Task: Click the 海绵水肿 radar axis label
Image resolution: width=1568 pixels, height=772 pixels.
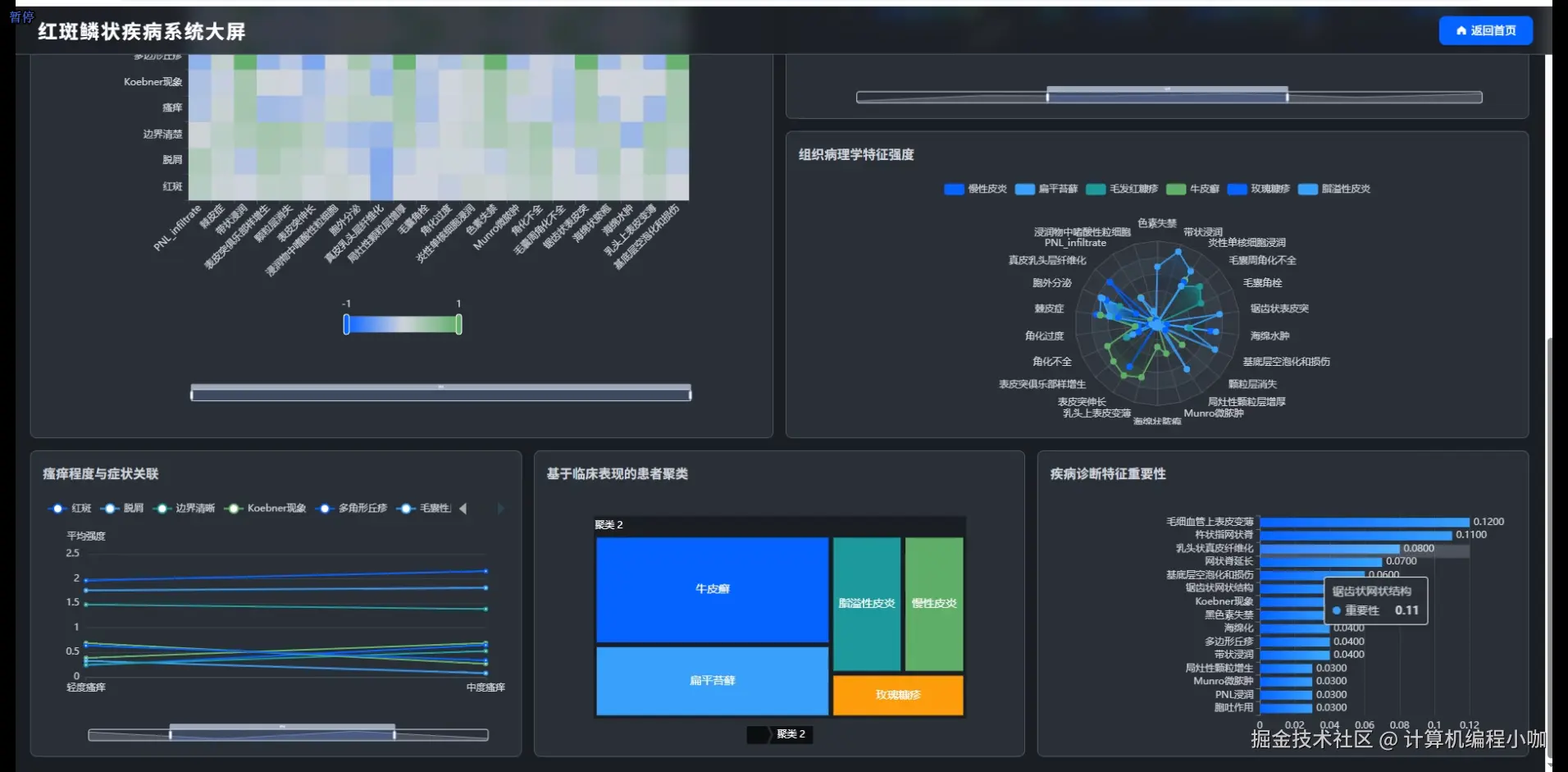Action: [1270, 336]
